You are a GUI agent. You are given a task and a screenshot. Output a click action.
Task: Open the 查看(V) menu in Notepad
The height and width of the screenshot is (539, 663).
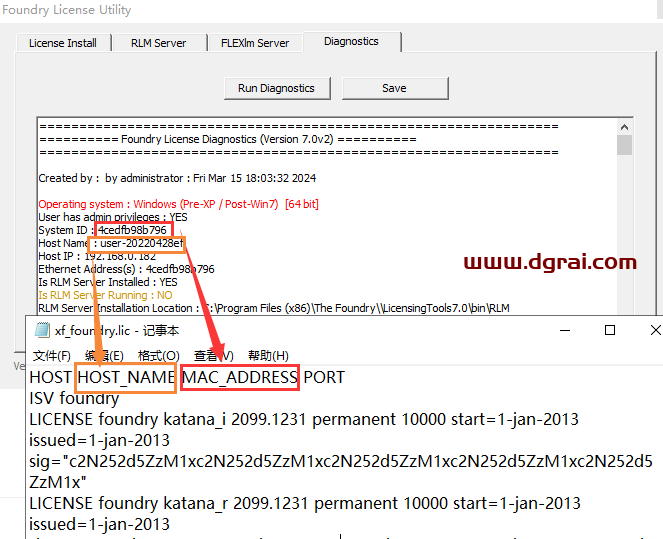tap(213, 356)
